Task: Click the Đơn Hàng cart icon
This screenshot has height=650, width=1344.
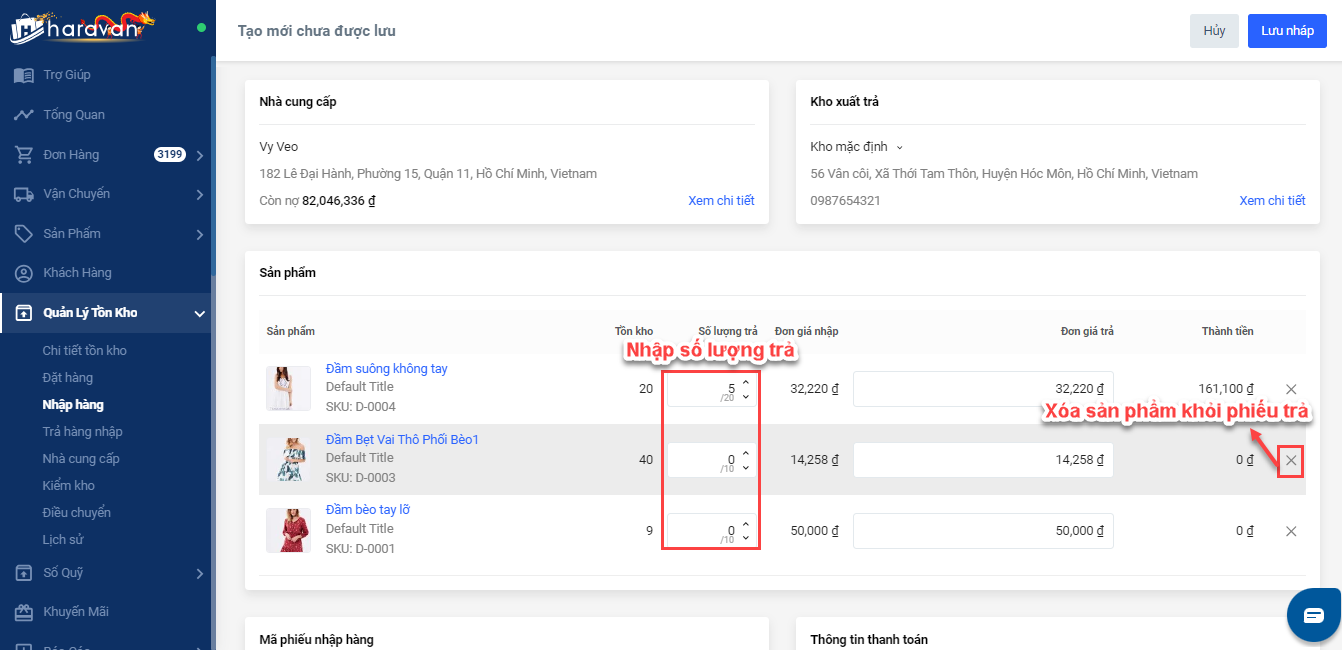Action: [x=23, y=155]
